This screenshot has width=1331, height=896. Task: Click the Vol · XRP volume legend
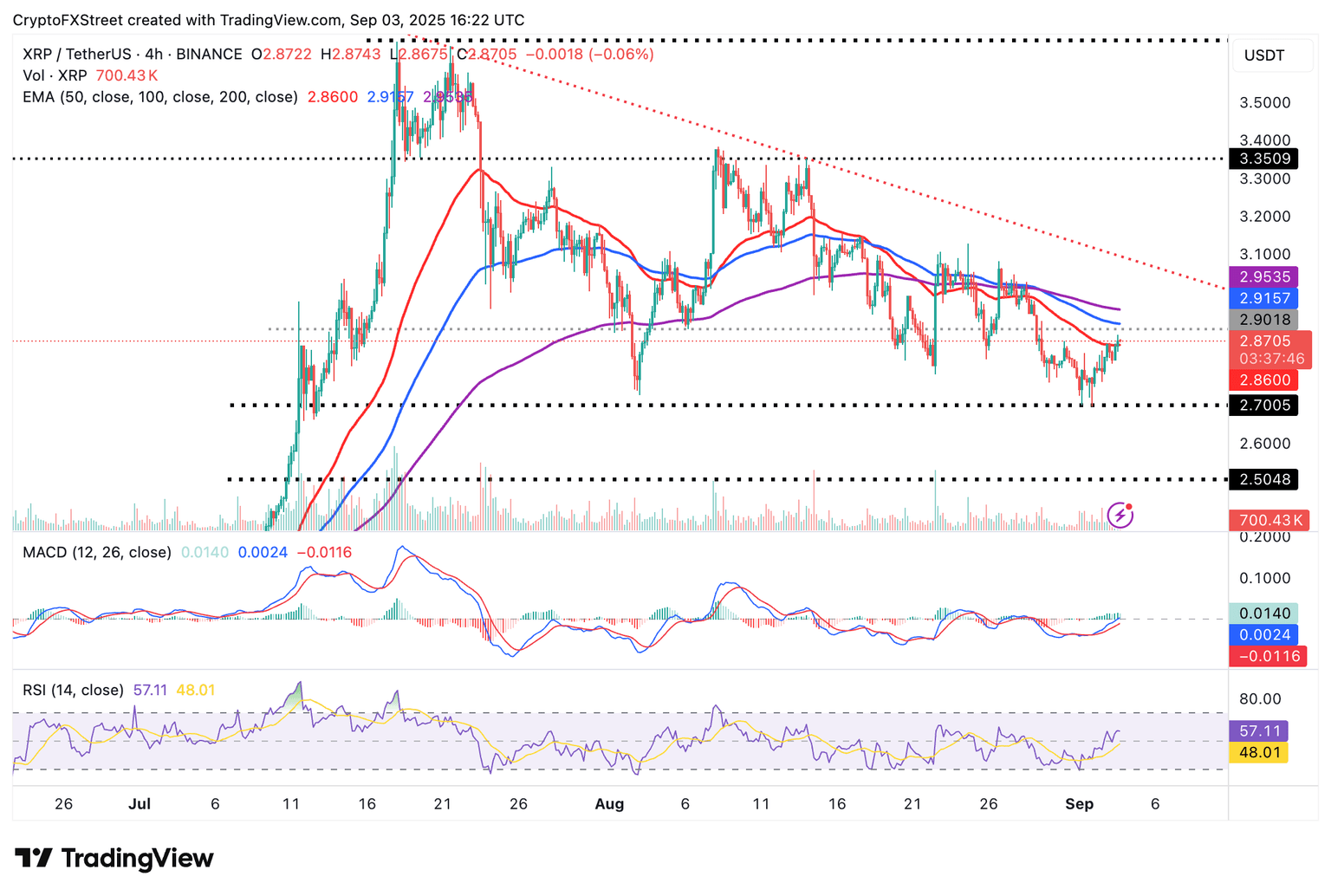55,75
